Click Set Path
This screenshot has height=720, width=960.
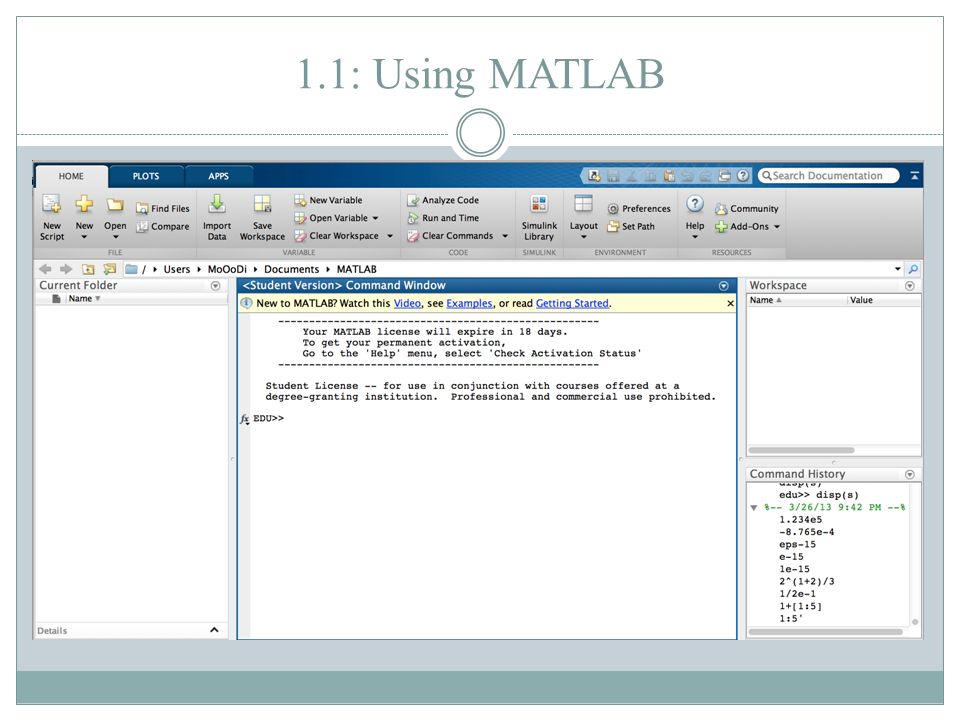(631, 227)
